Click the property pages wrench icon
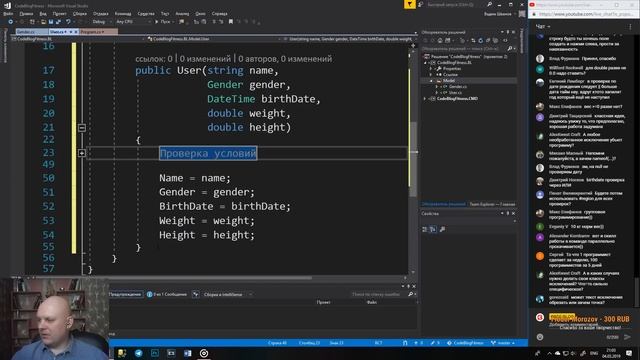The height and width of the screenshot is (360, 640). (443, 229)
